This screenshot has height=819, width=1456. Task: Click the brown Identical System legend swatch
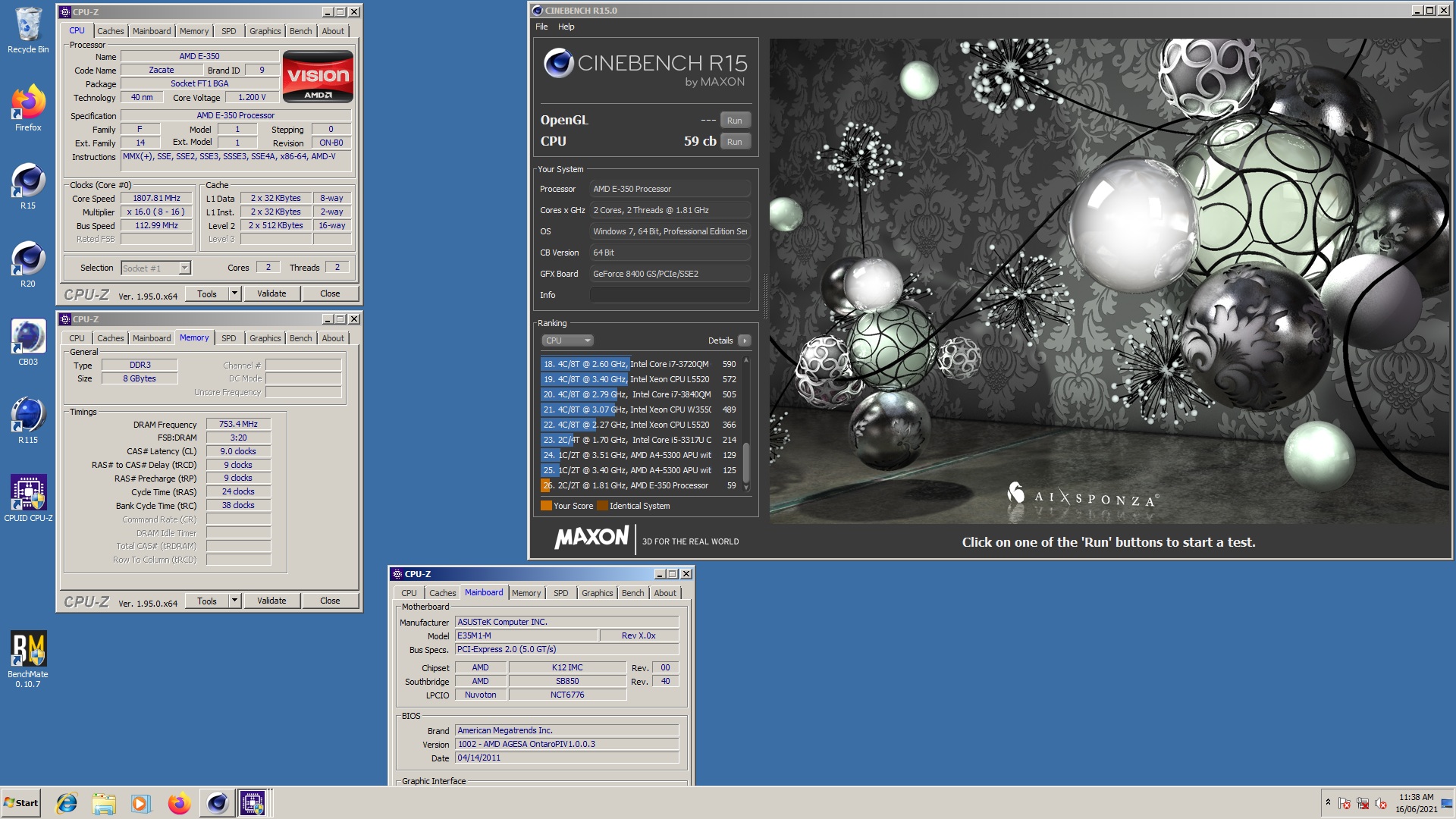coord(602,506)
